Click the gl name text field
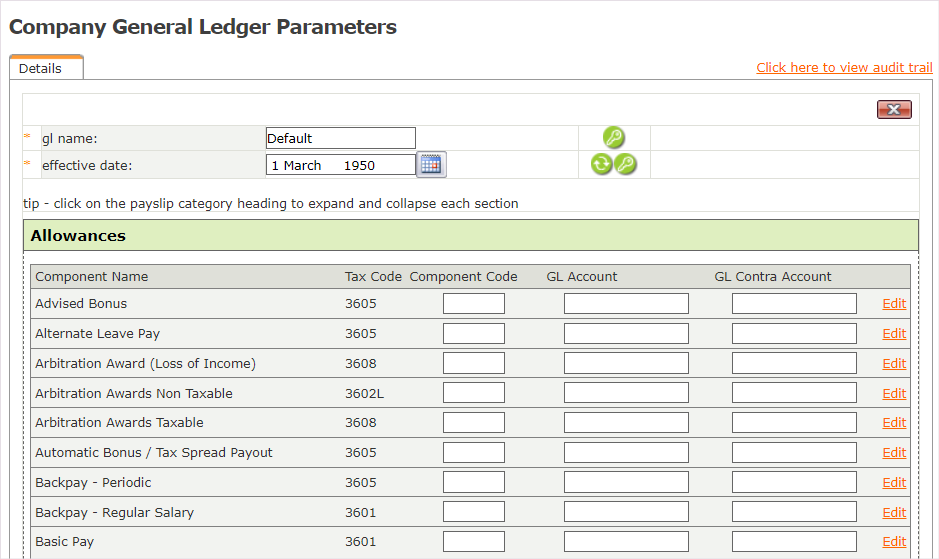 [x=340, y=138]
